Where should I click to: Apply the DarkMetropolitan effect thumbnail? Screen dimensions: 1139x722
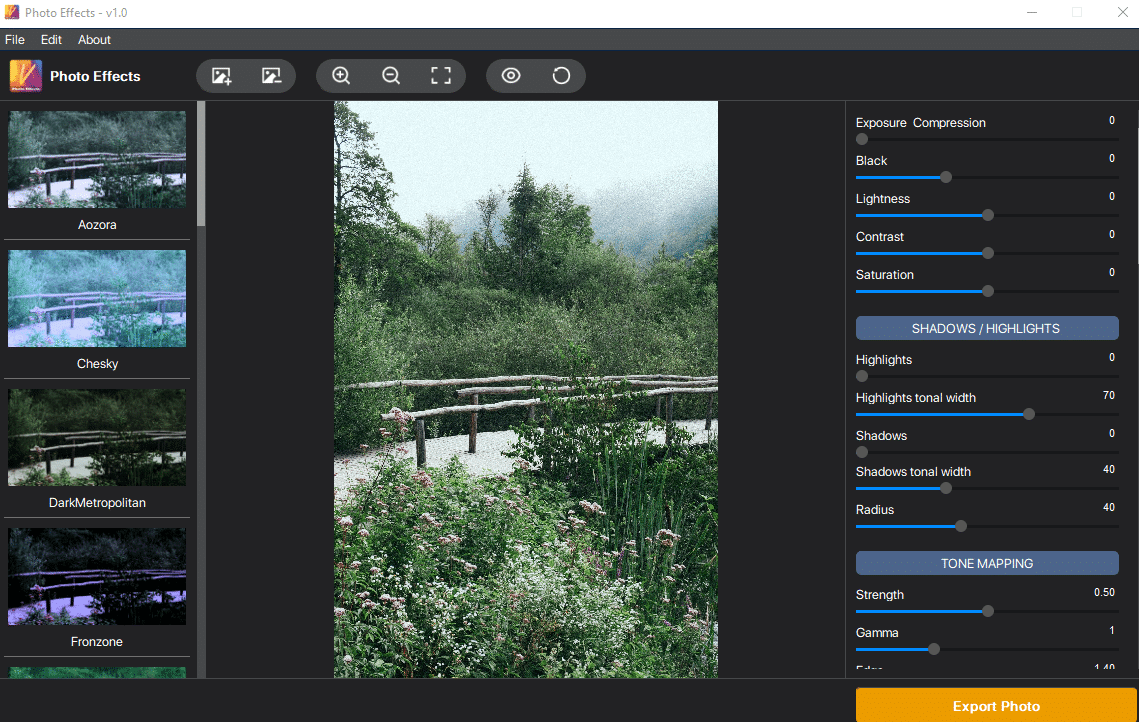pyautogui.click(x=97, y=437)
